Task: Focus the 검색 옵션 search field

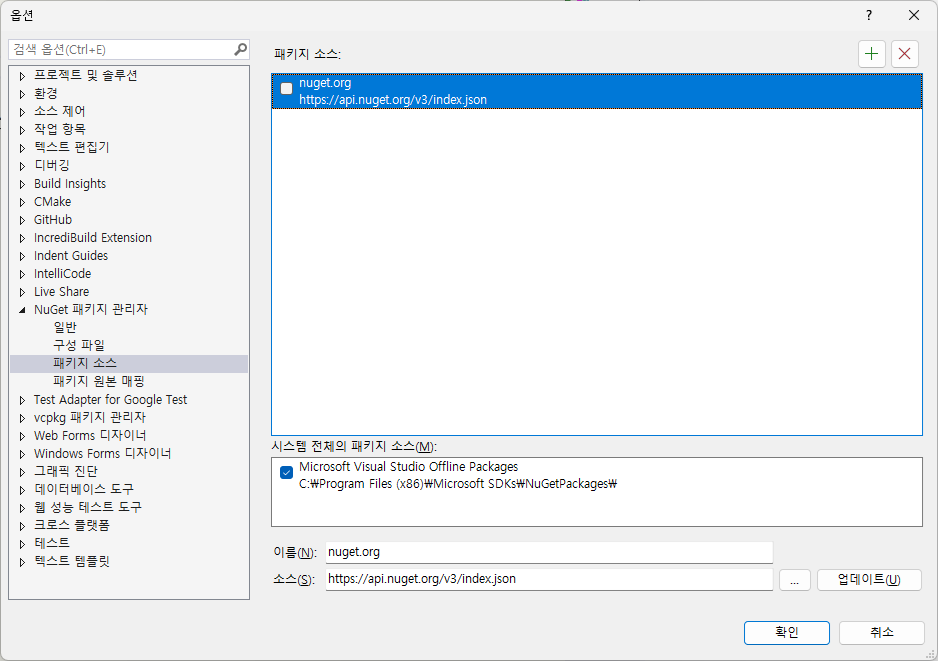Action: (x=123, y=49)
